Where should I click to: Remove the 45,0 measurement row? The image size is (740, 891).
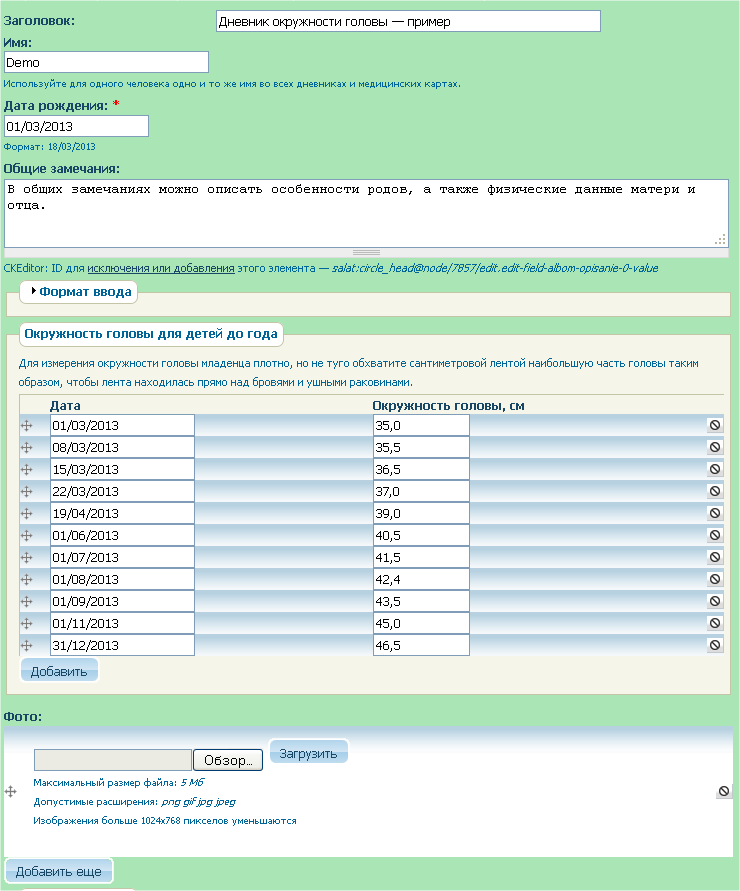point(715,623)
